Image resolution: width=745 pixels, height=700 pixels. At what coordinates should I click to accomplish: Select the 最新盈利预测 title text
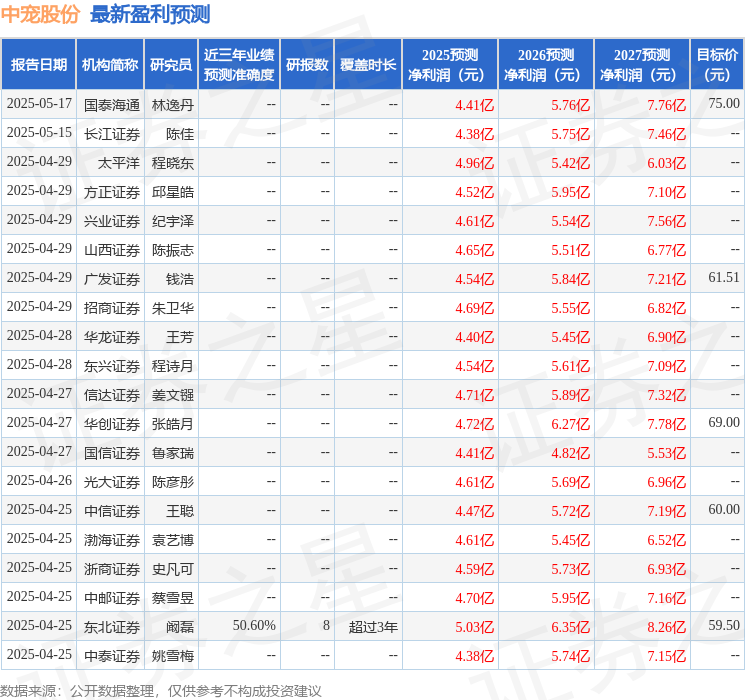150,14
